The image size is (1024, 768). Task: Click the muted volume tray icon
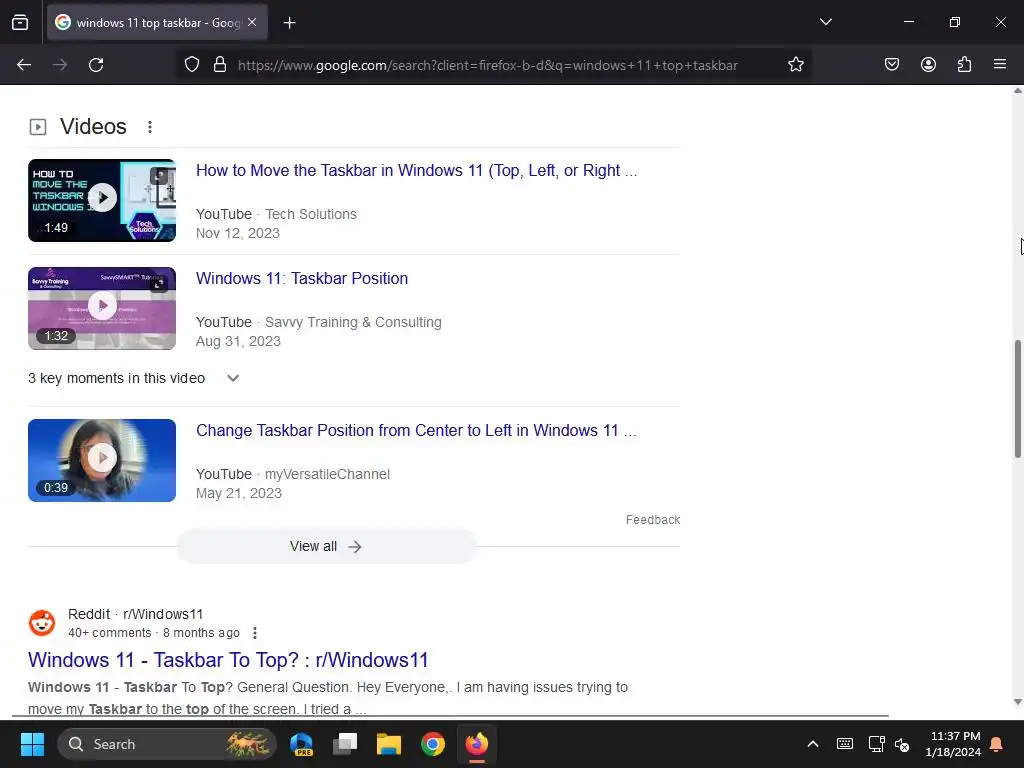(902, 744)
